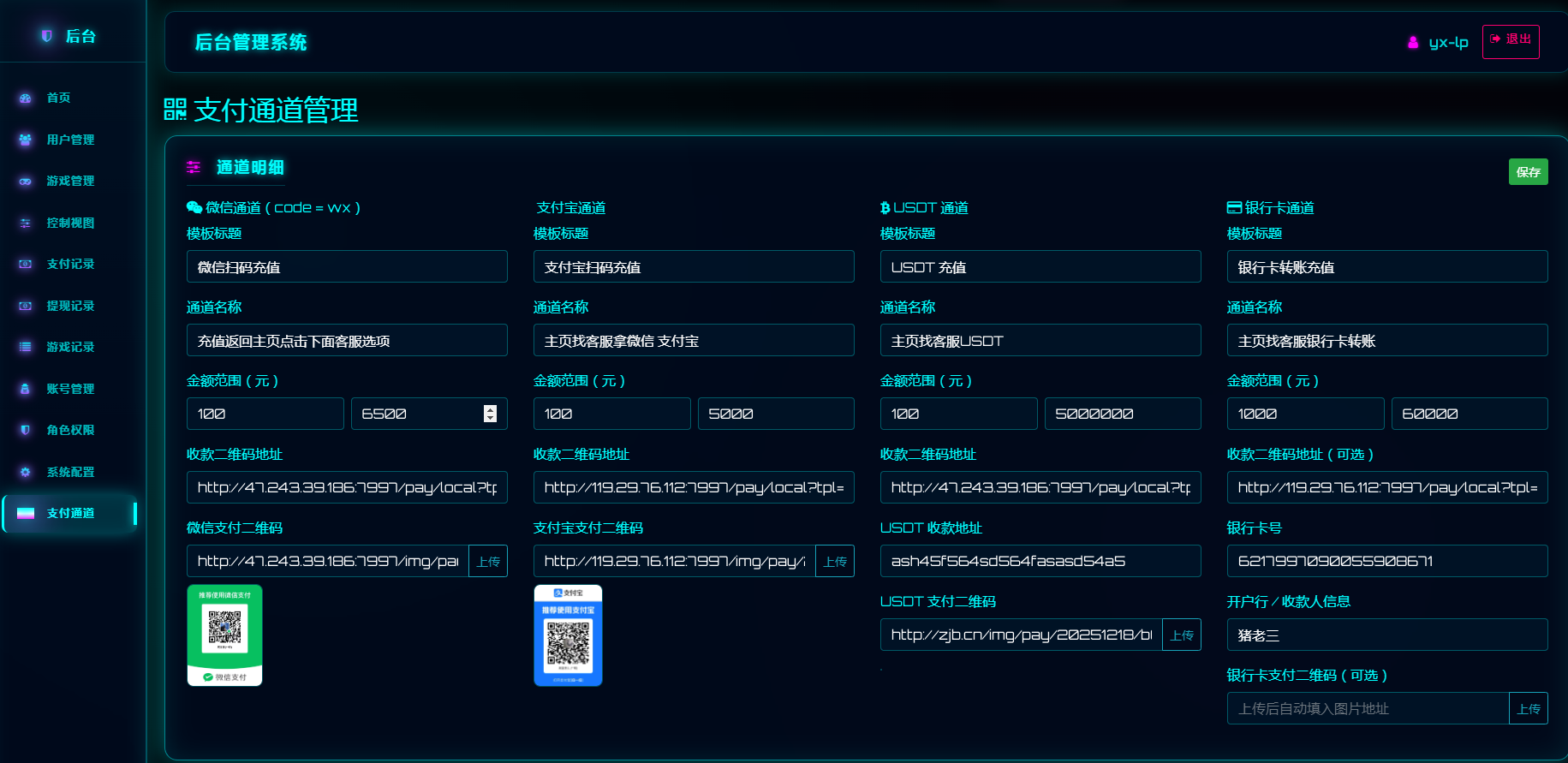1568x763 pixels.
Task: Go to 提现记录 in sidebar
Action: 70,306
